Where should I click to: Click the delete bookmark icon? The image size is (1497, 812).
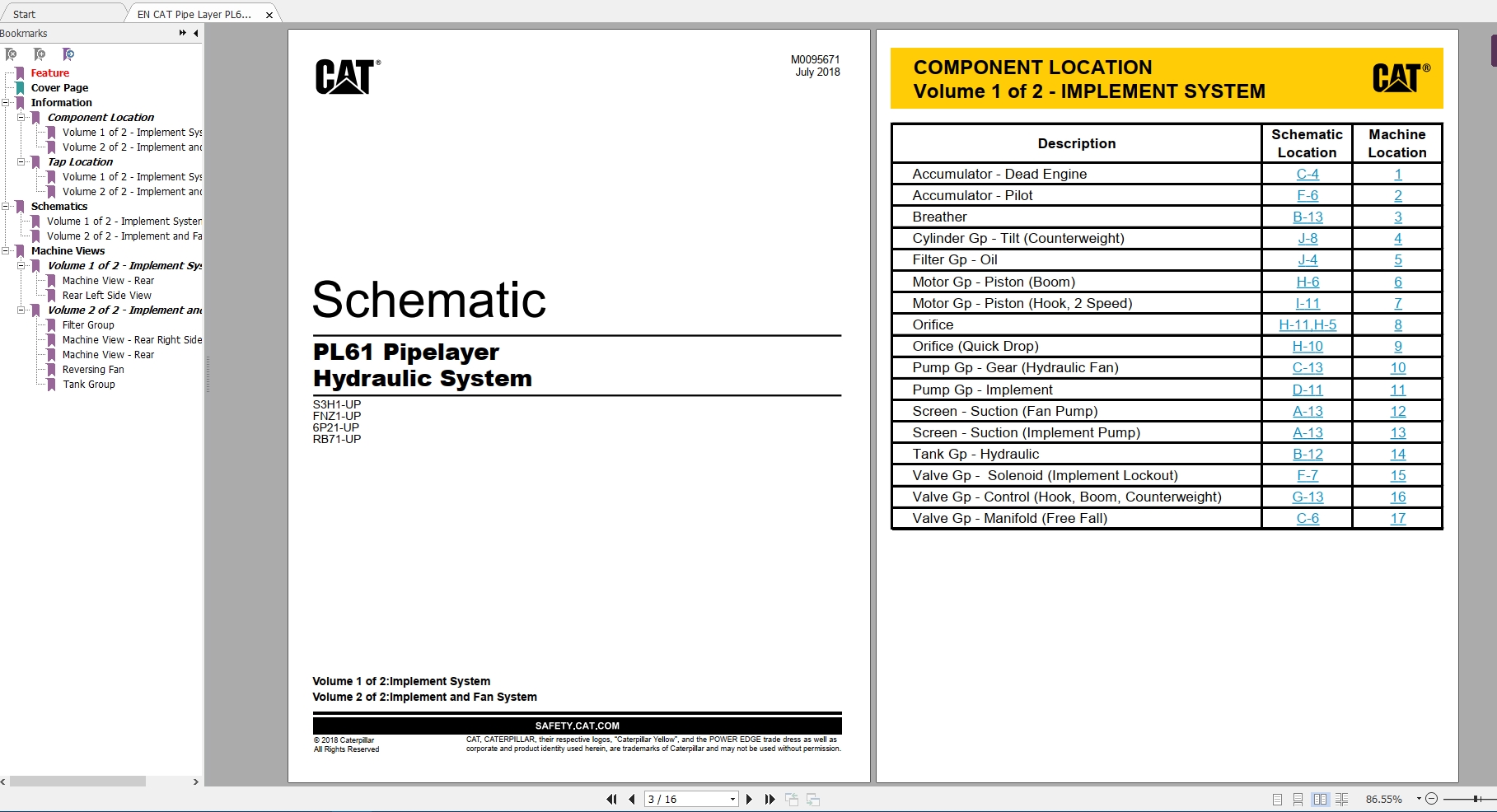click(x=11, y=54)
